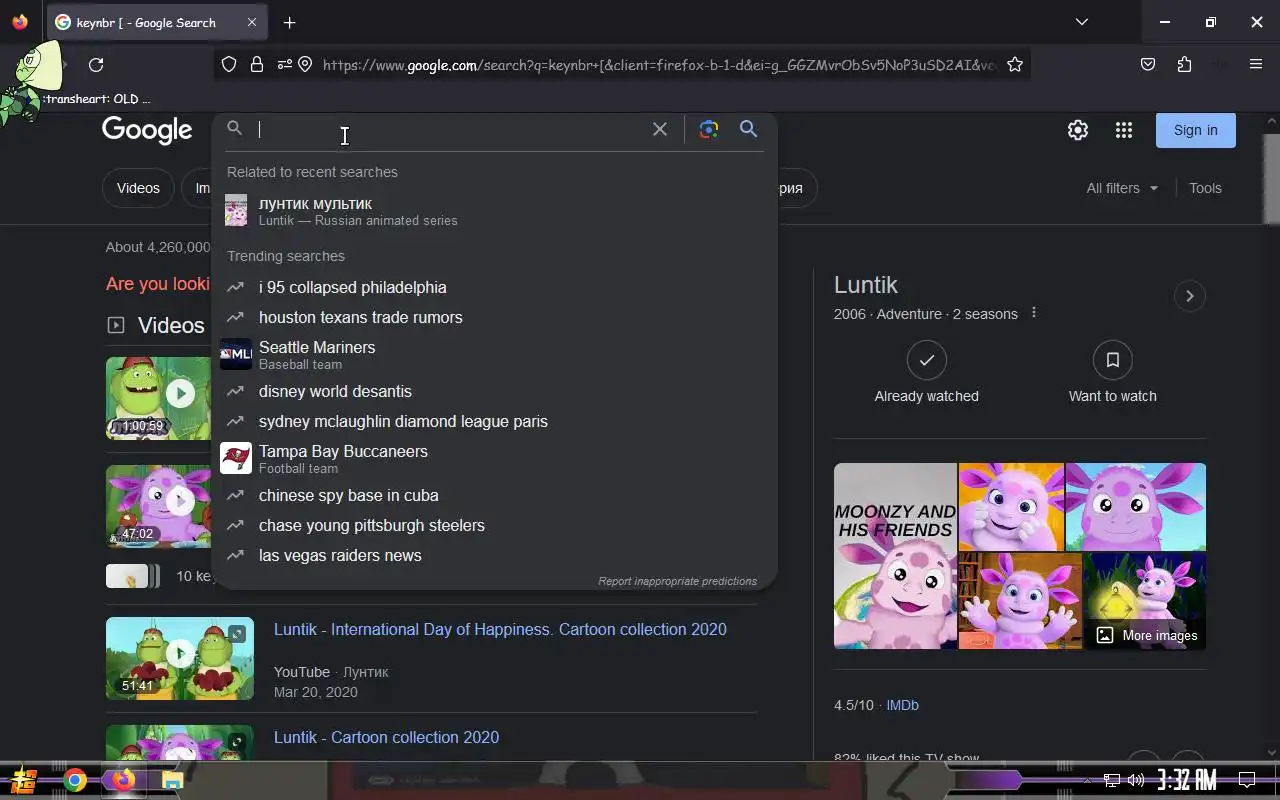Click the site security padlock icon
This screenshot has width=1280, height=800.
pyautogui.click(x=257, y=65)
